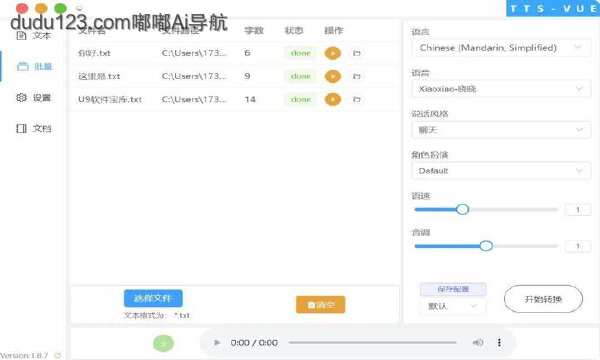This screenshot has height=360, width=600.
Task: Click the 选择文件 button
Action: coord(153,298)
